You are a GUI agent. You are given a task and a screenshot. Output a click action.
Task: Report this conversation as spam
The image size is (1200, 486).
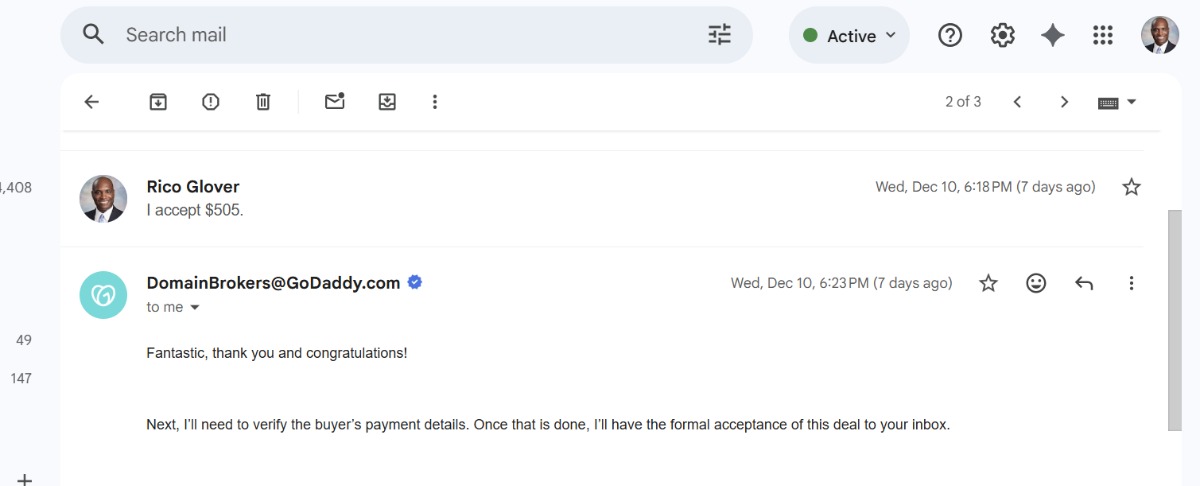pos(210,102)
